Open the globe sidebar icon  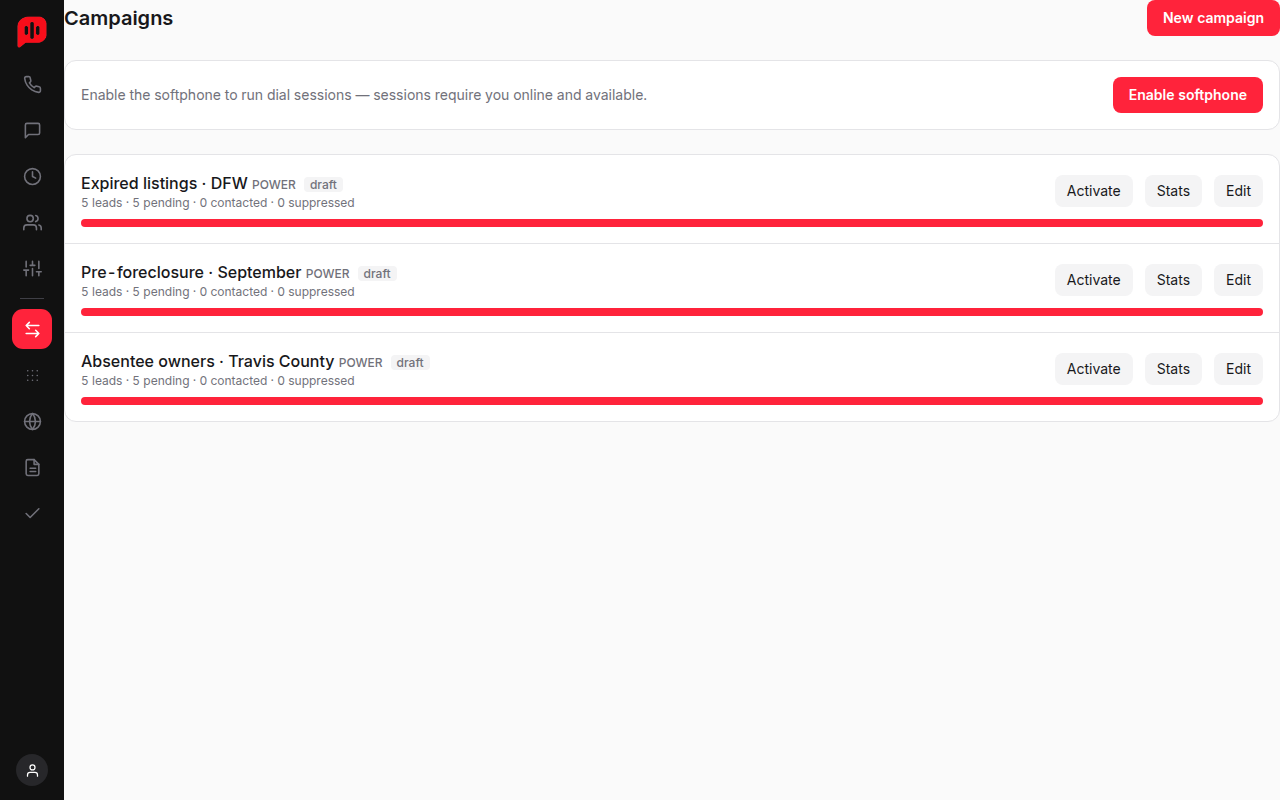coord(32,421)
